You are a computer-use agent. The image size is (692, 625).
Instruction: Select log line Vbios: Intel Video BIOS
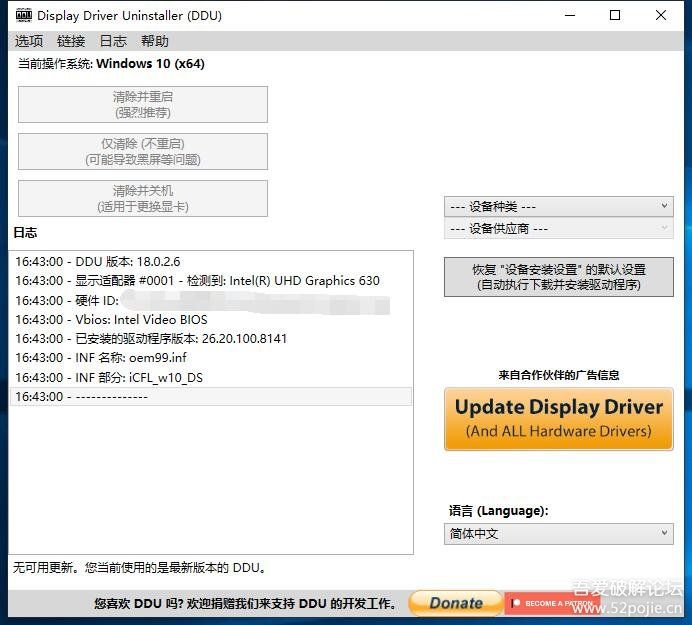click(211, 320)
